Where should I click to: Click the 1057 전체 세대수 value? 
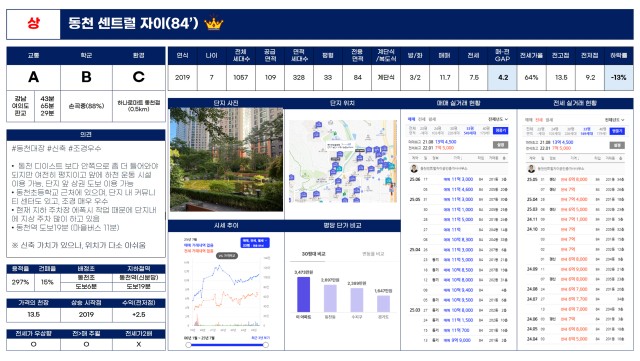coord(241,77)
